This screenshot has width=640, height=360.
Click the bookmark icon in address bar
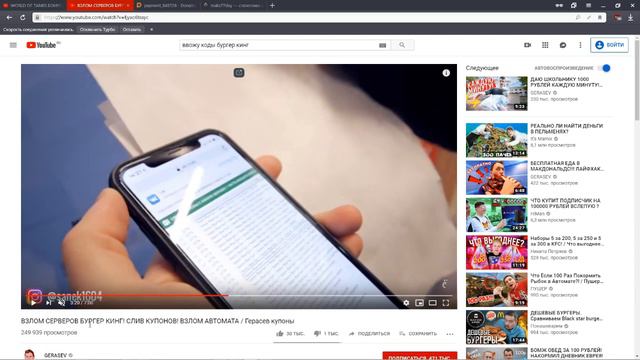coord(600,18)
